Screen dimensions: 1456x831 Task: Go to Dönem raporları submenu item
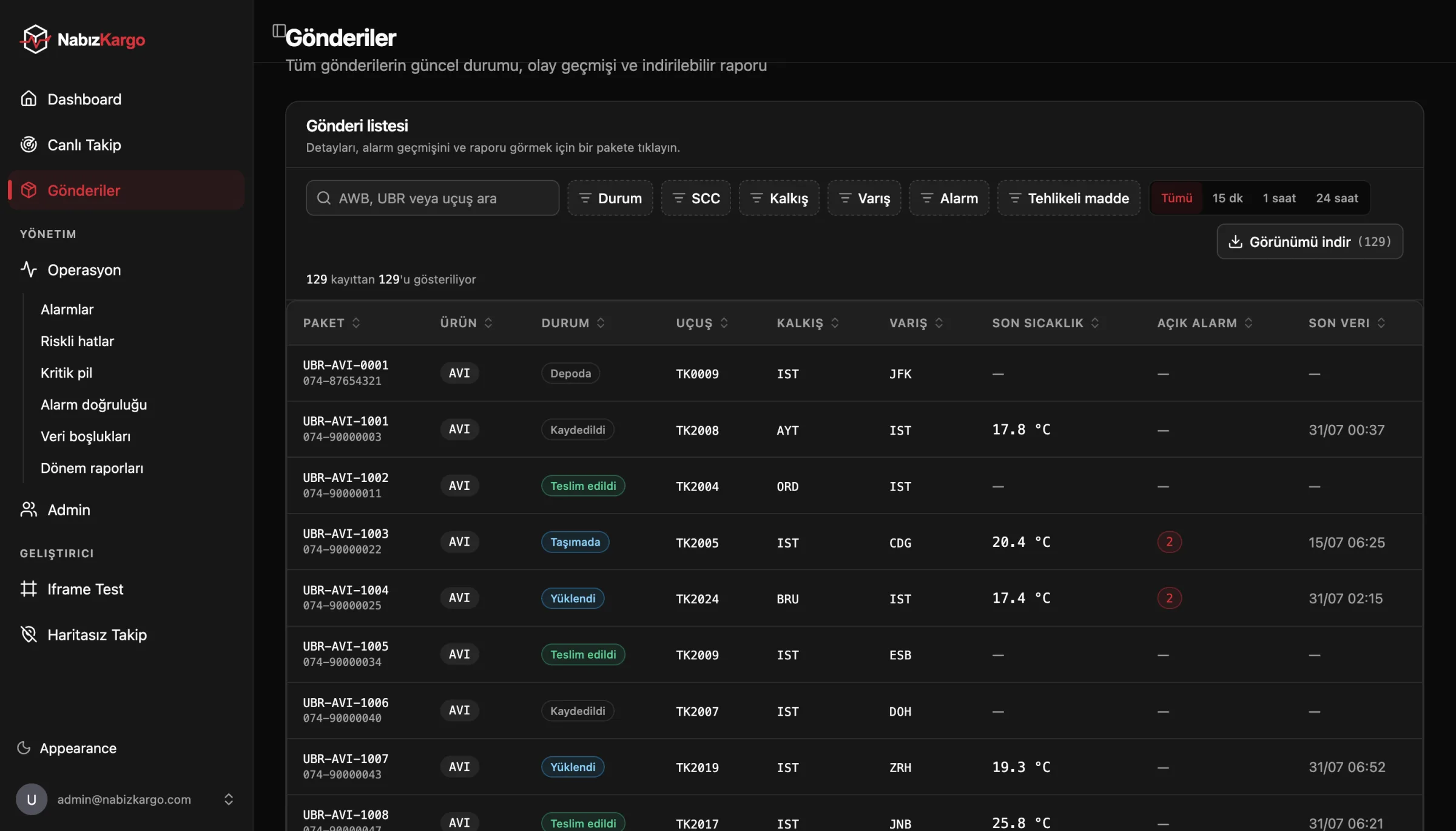pyautogui.click(x=92, y=468)
